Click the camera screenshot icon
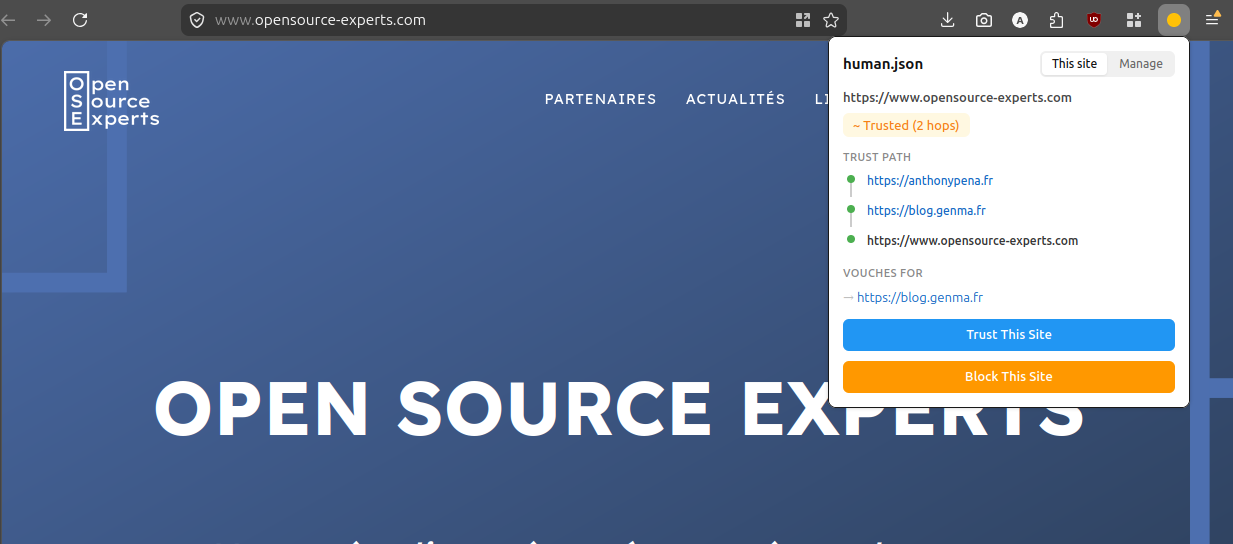The height and width of the screenshot is (544, 1233). [984, 20]
